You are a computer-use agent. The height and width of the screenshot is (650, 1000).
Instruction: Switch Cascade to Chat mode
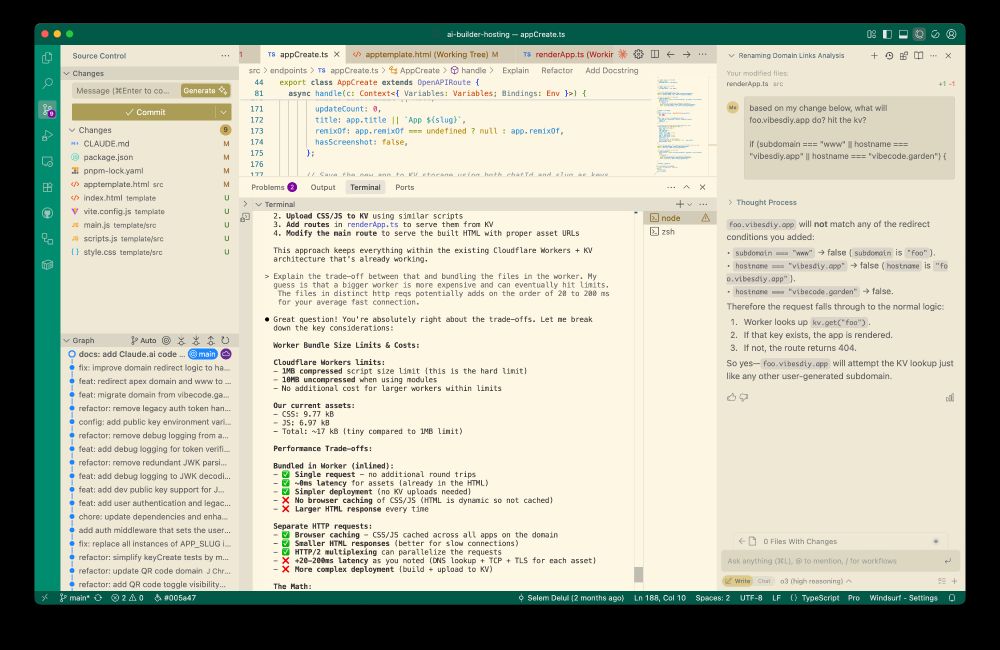coord(763,581)
